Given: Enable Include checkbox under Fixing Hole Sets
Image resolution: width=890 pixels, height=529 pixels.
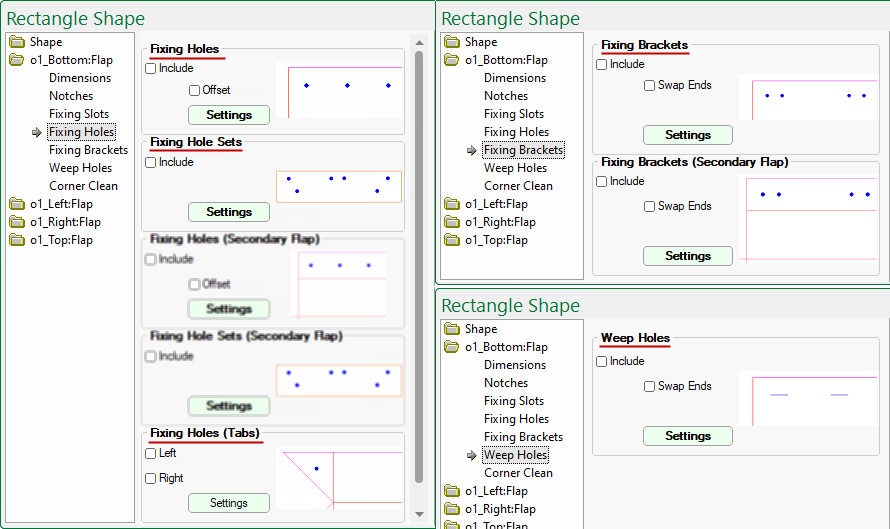Looking at the screenshot, I should pyautogui.click(x=151, y=162).
